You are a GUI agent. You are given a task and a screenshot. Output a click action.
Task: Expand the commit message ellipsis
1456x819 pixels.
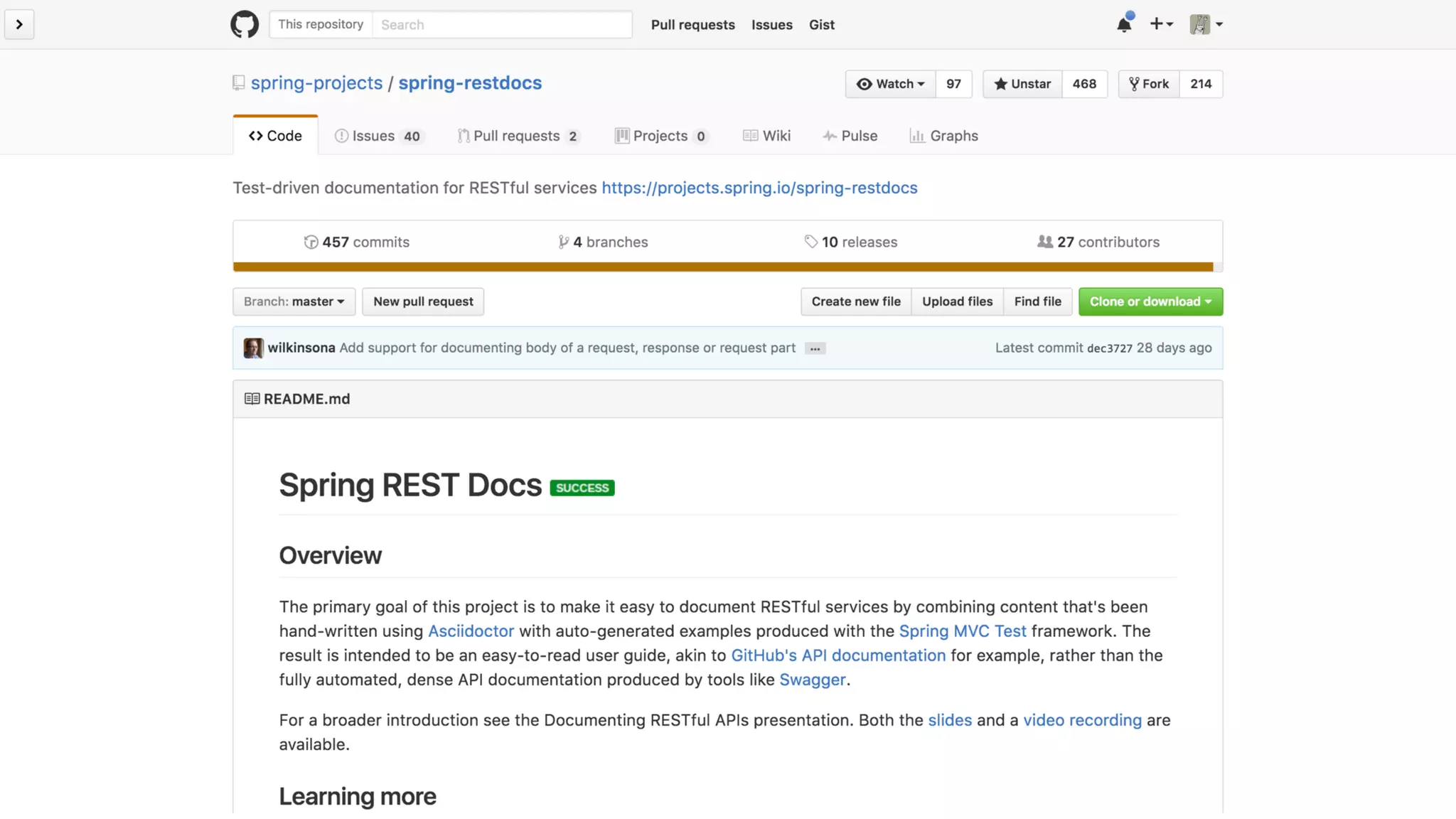pos(815,348)
